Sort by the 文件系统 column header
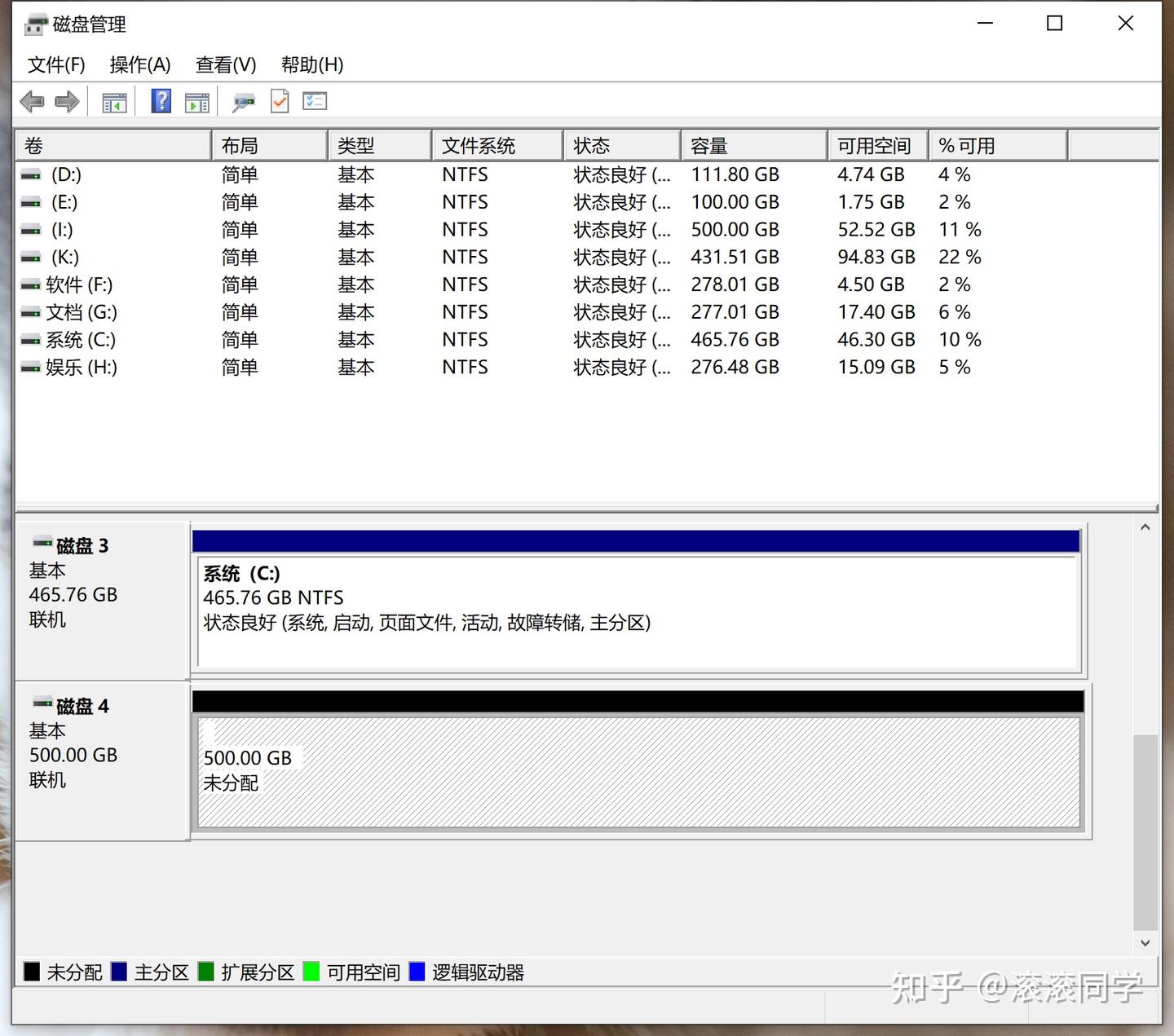 (497, 146)
